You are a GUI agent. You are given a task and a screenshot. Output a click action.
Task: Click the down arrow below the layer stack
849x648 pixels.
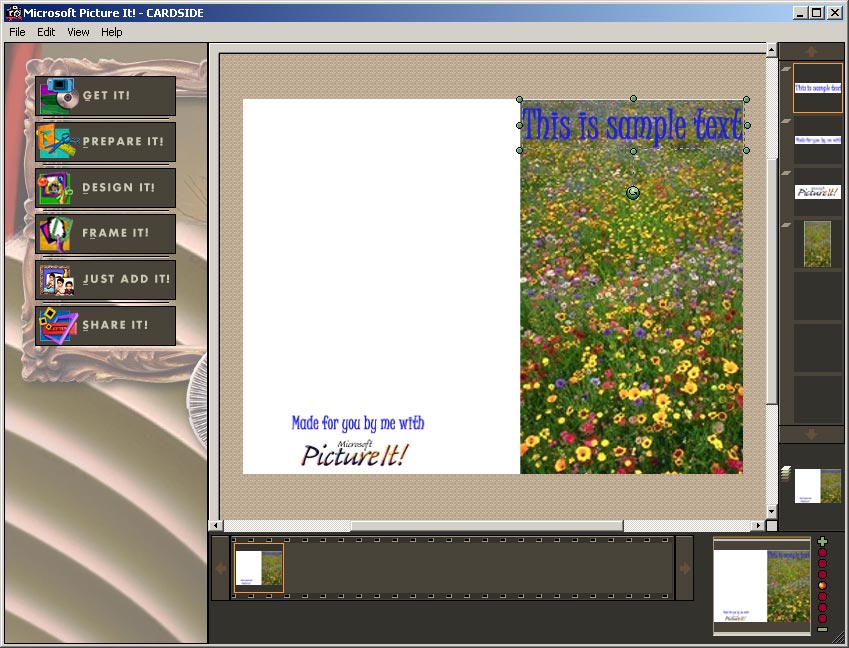pos(811,434)
